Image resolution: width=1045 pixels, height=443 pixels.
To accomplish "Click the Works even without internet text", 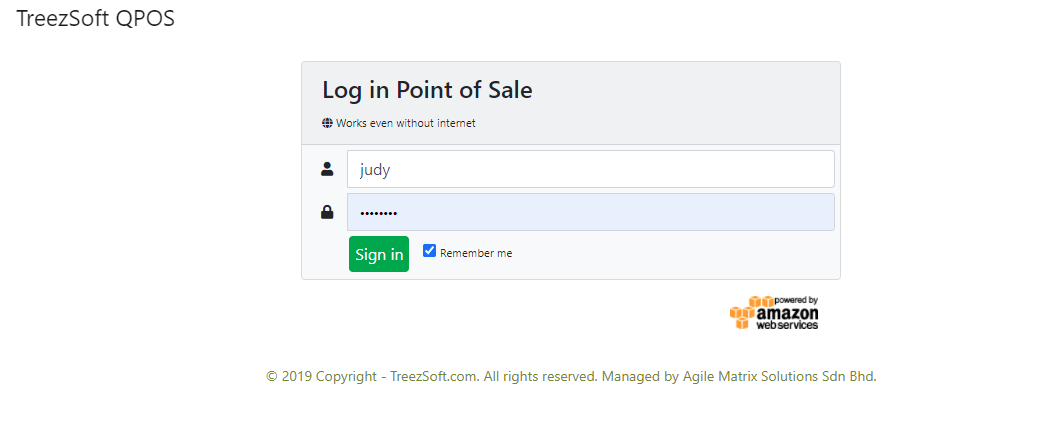I will 406,123.
